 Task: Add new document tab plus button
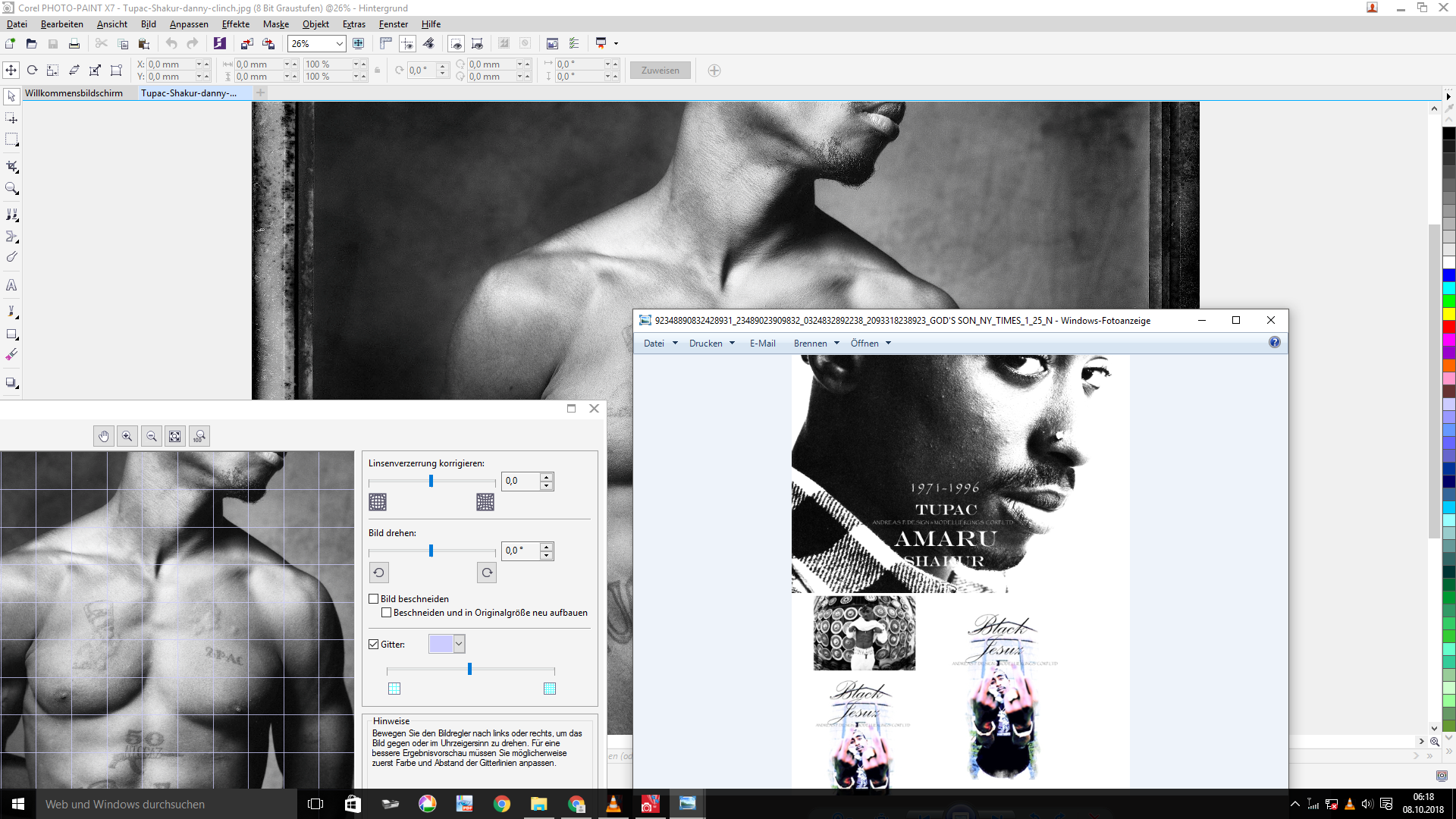coord(261,93)
